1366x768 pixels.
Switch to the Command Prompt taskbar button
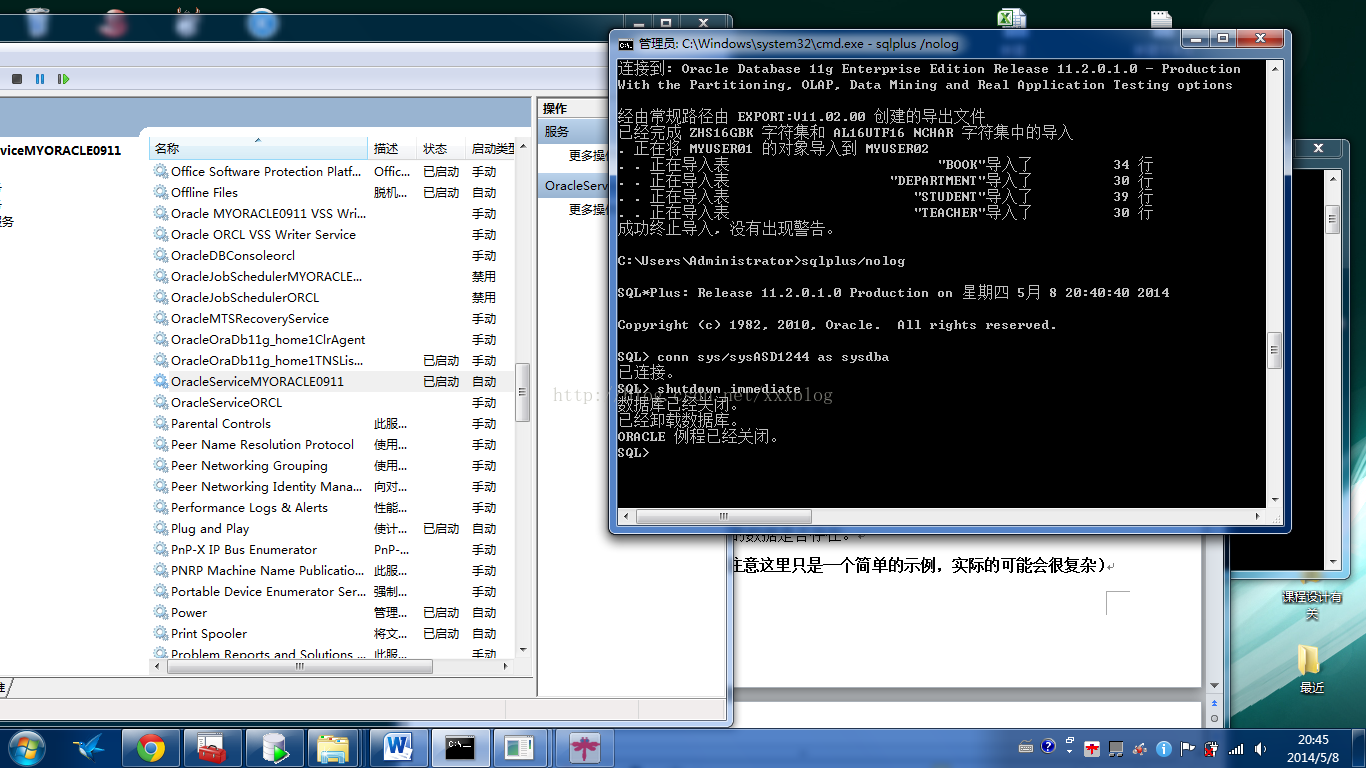pyautogui.click(x=460, y=747)
